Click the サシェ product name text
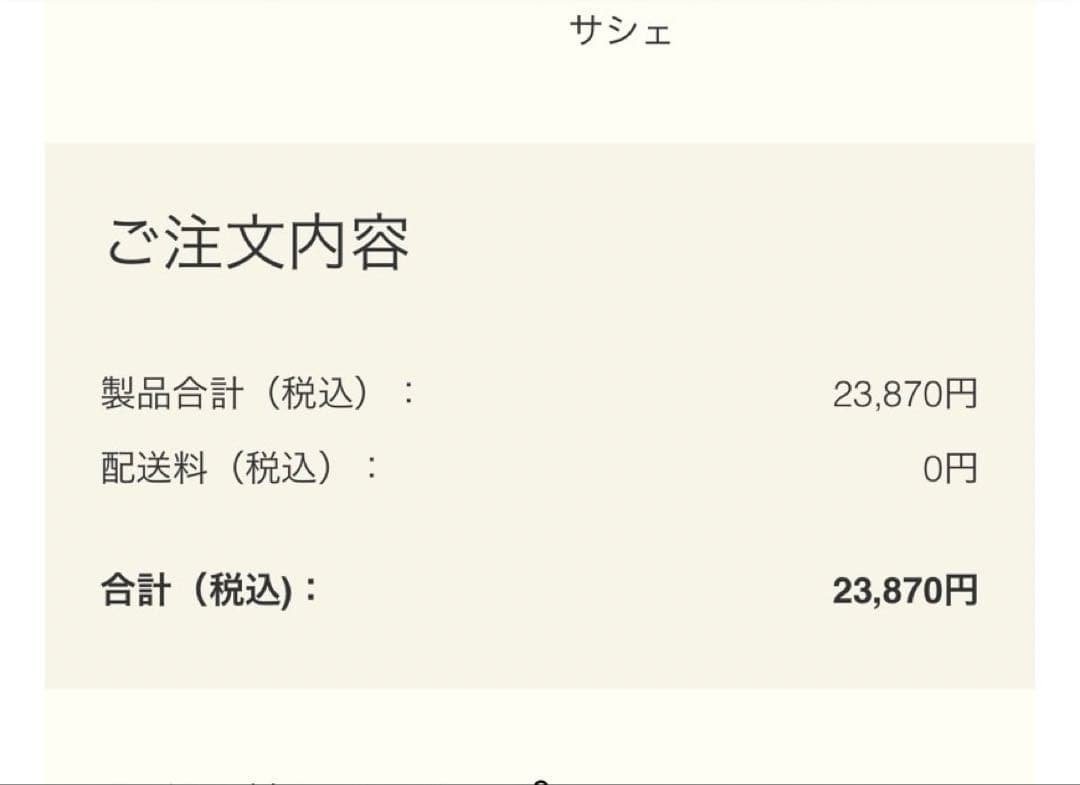The height and width of the screenshot is (785, 1080). (620, 31)
